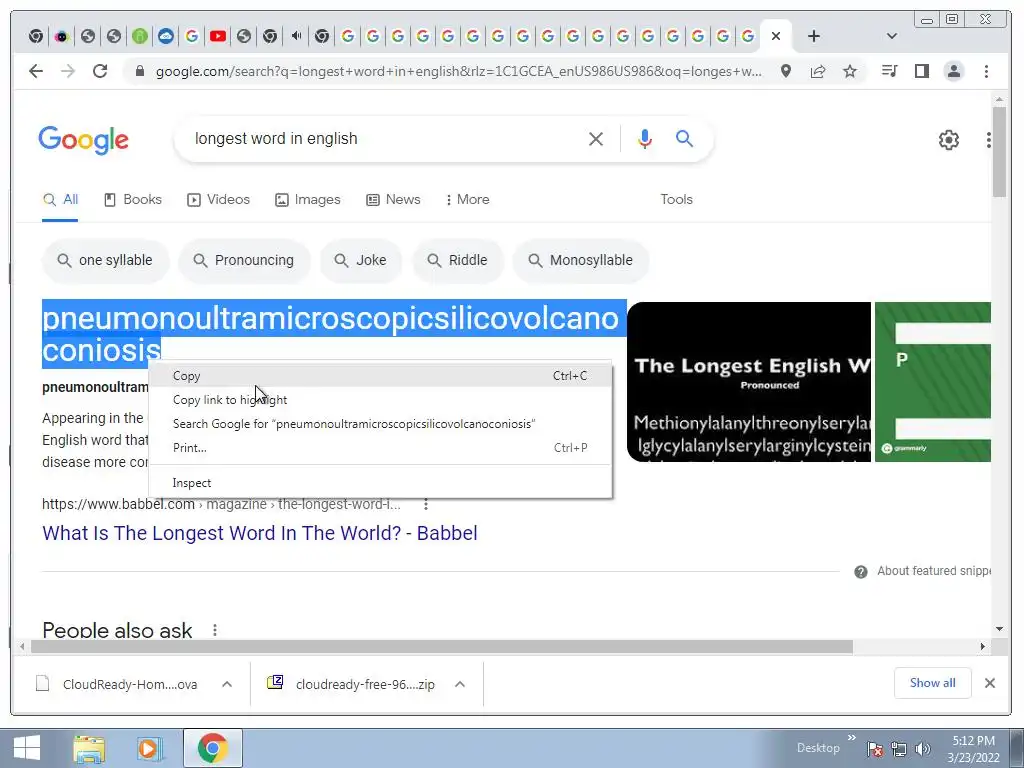
Task: Open the News search tab
Action: pos(393,199)
